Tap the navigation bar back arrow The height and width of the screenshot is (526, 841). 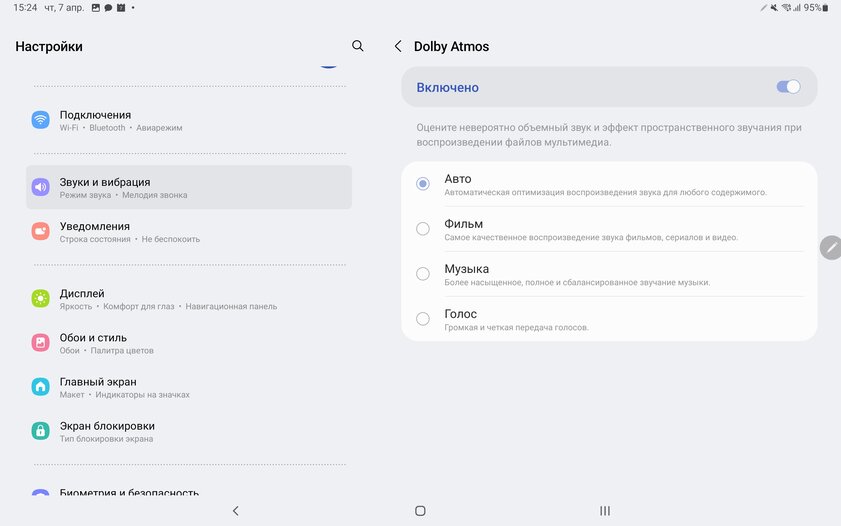coord(235,511)
